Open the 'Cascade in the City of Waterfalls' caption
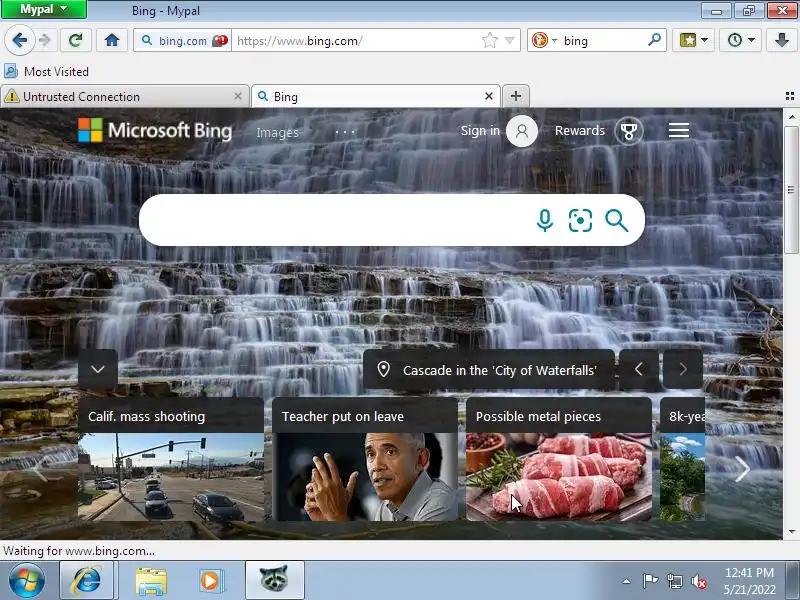 (489, 370)
